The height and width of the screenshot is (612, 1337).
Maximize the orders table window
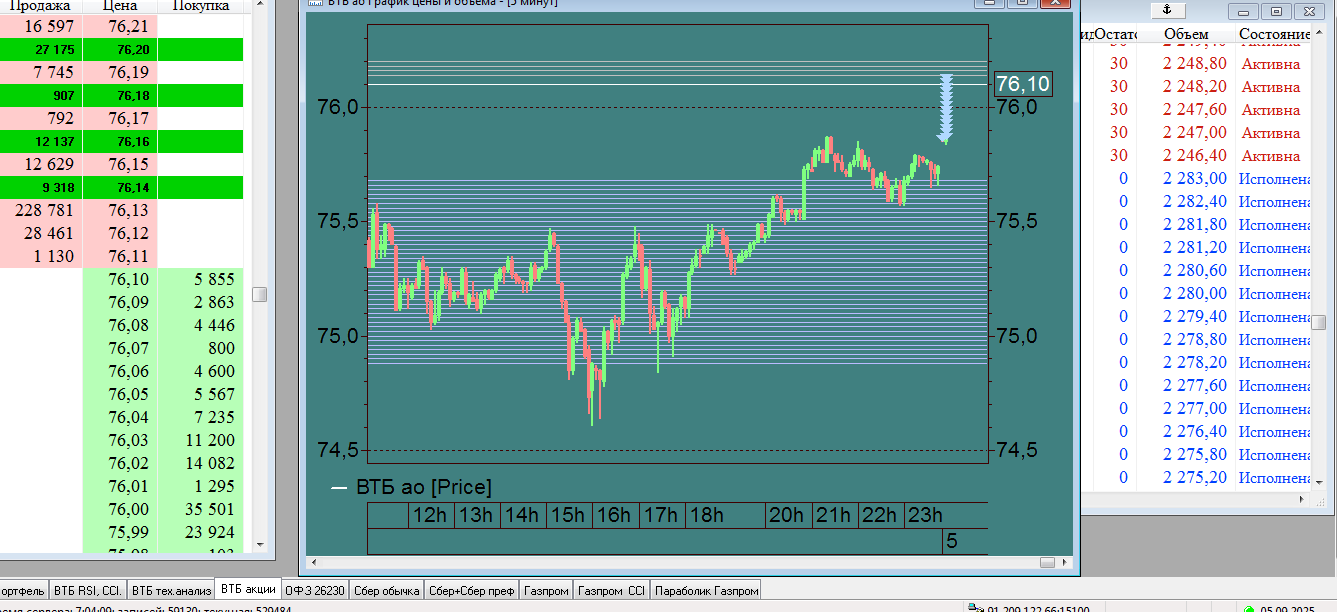click(1277, 11)
